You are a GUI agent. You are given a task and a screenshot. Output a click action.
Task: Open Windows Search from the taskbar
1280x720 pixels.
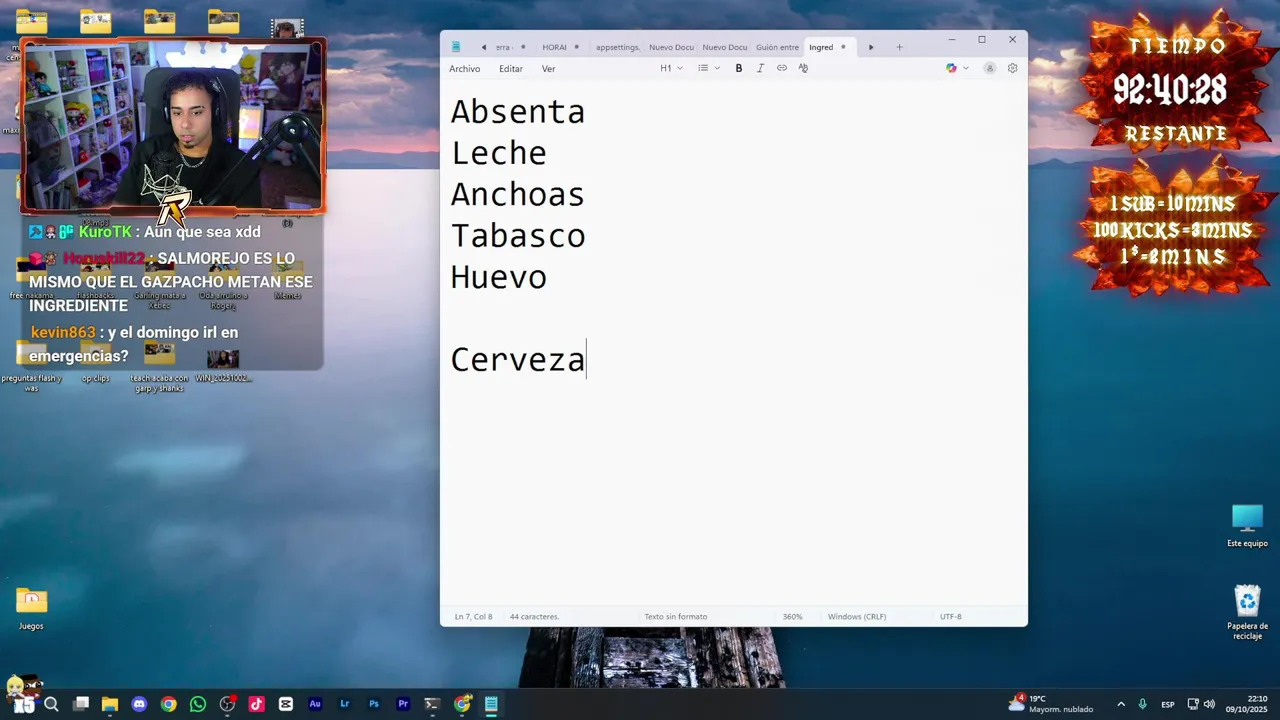point(51,704)
